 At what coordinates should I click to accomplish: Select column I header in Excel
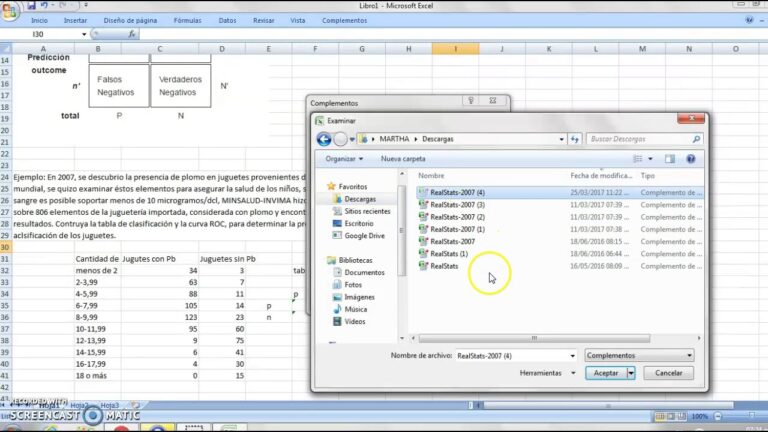(456, 48)
